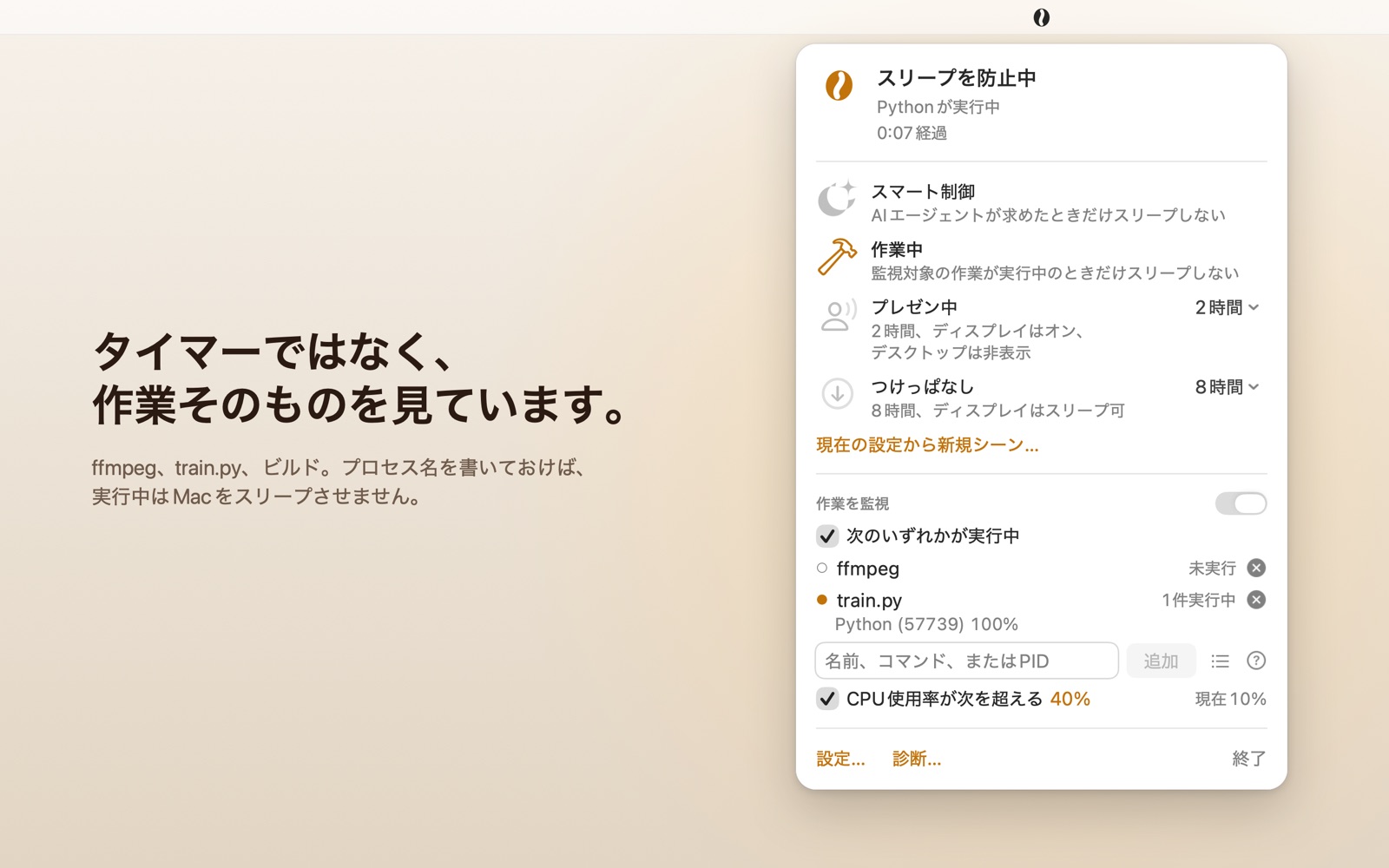Open the 8時間 duration dropdown for つけっぱなし
The height and width of the screenshot is (868, 1389).
pyautogui.click(x=1227, y=387)
